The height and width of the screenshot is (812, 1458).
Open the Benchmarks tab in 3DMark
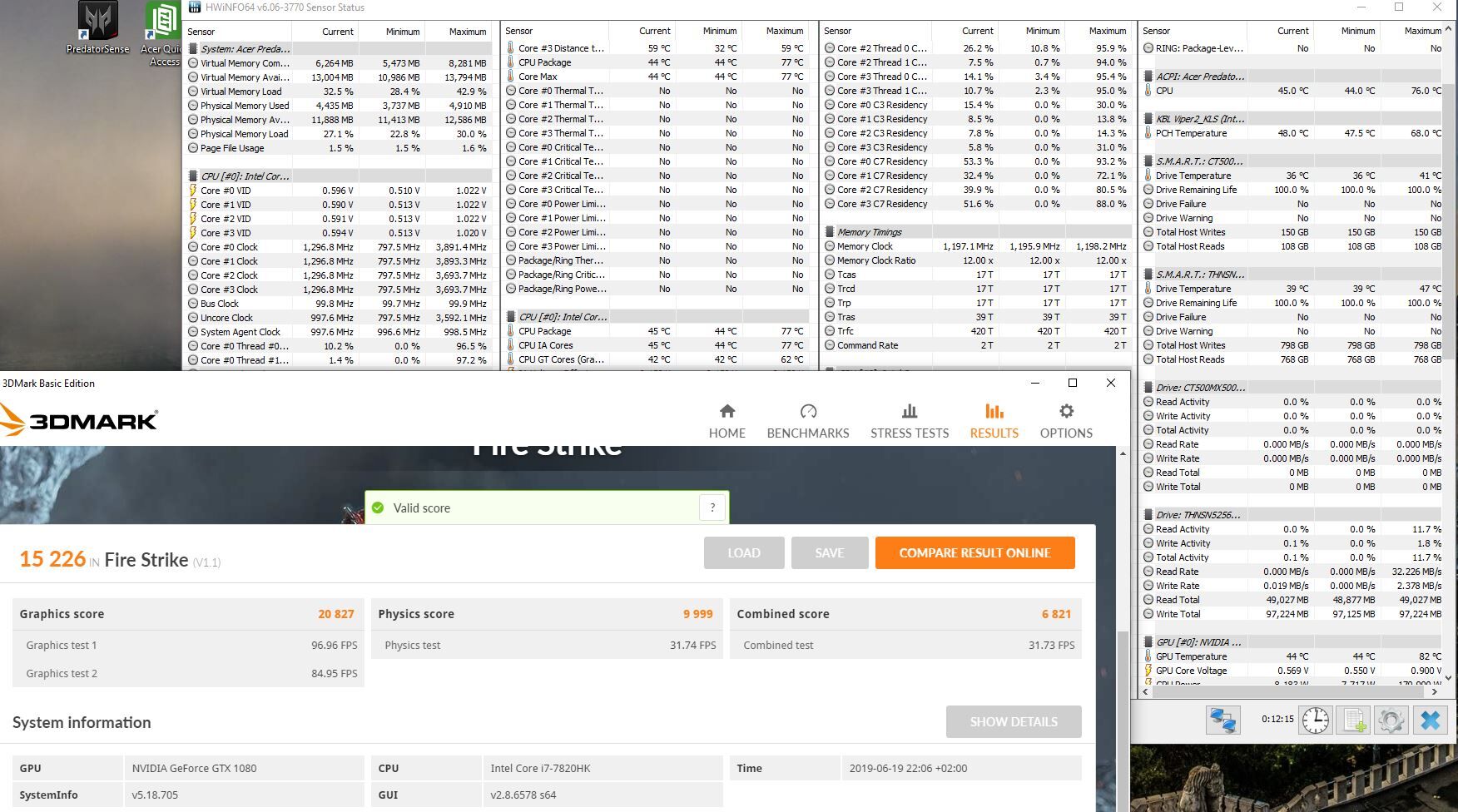click(x=808, y=421)
